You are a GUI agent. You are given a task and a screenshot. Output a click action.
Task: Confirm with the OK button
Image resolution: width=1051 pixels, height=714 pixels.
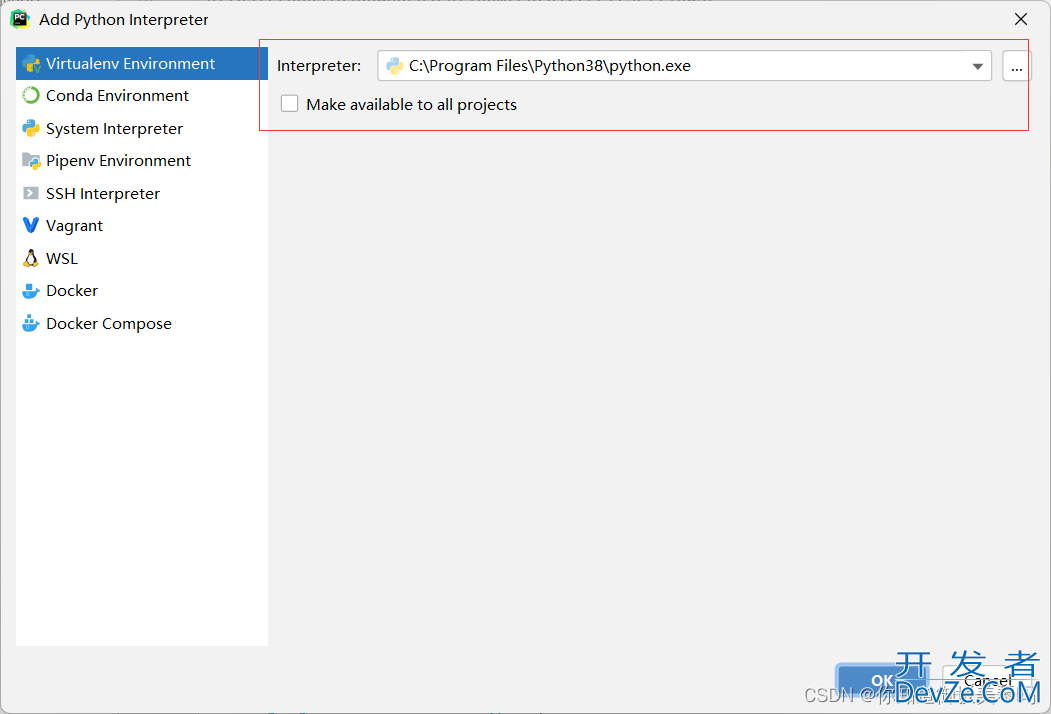882,680
